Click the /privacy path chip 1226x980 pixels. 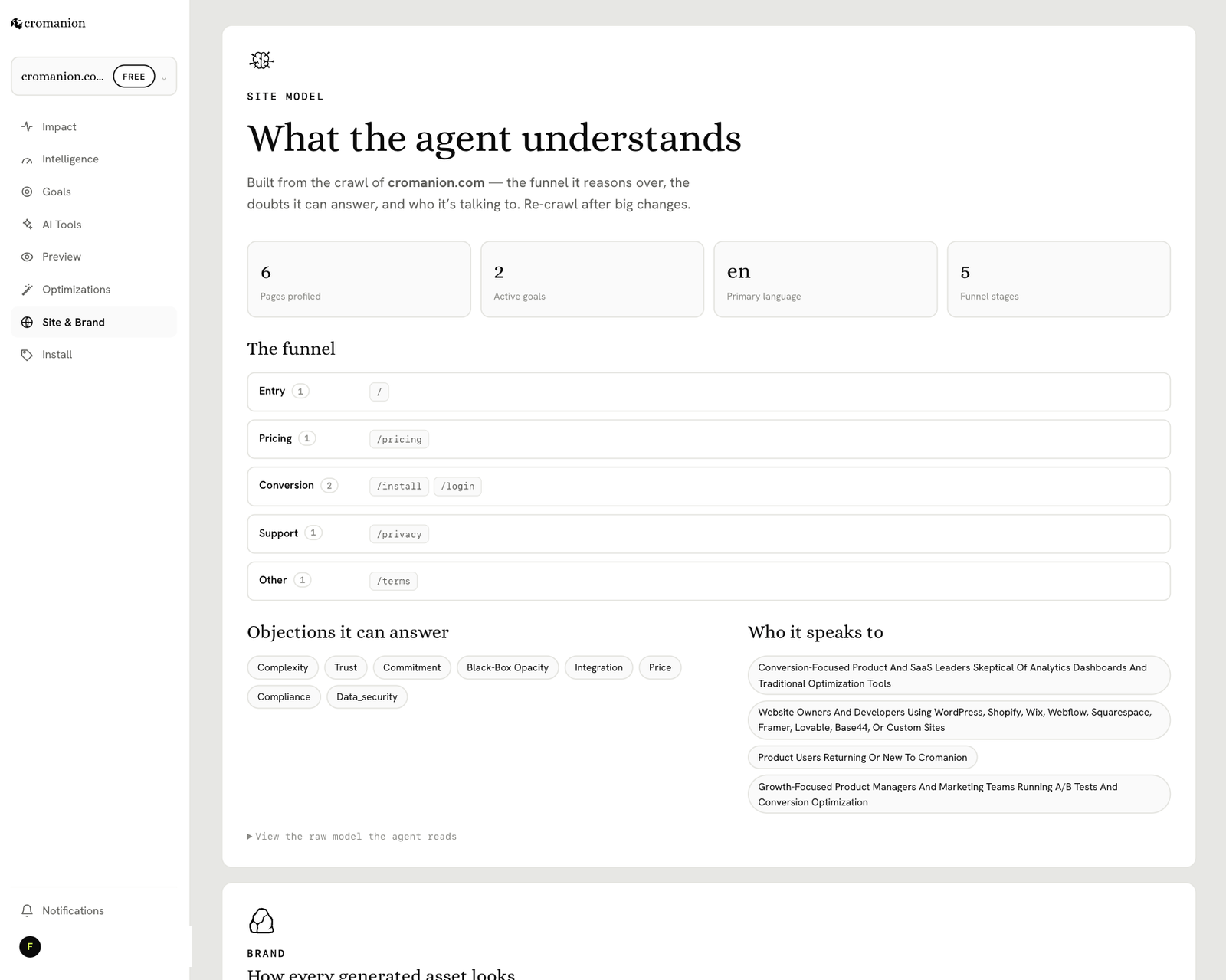pos(399,534)
